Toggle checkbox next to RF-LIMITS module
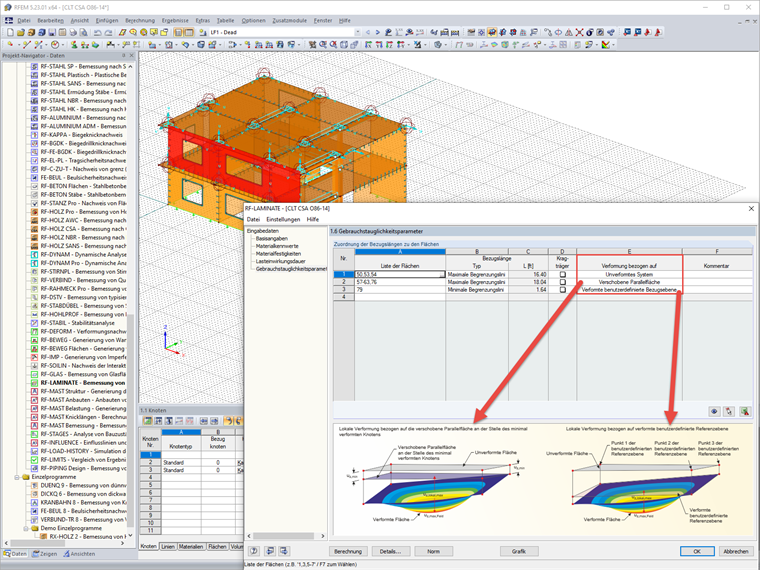Image resolution: width=760 pixels, height=570 pixels. (34, 459)
